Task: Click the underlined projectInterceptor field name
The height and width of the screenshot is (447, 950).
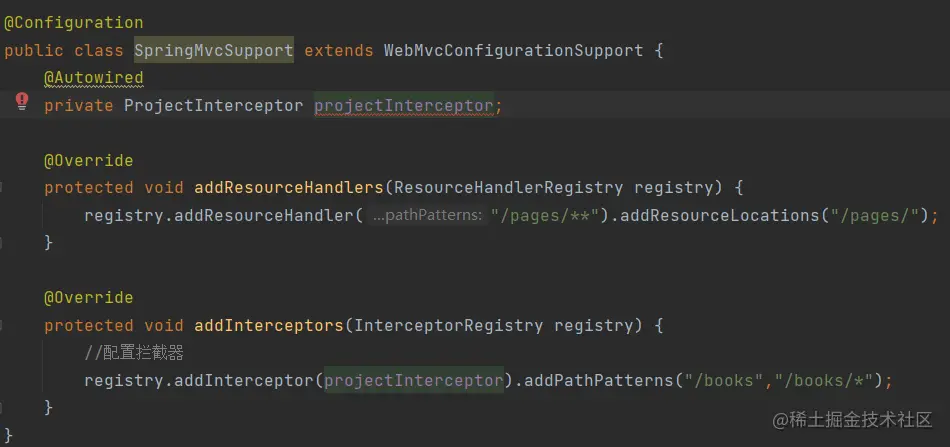Action: coord(403,105)
